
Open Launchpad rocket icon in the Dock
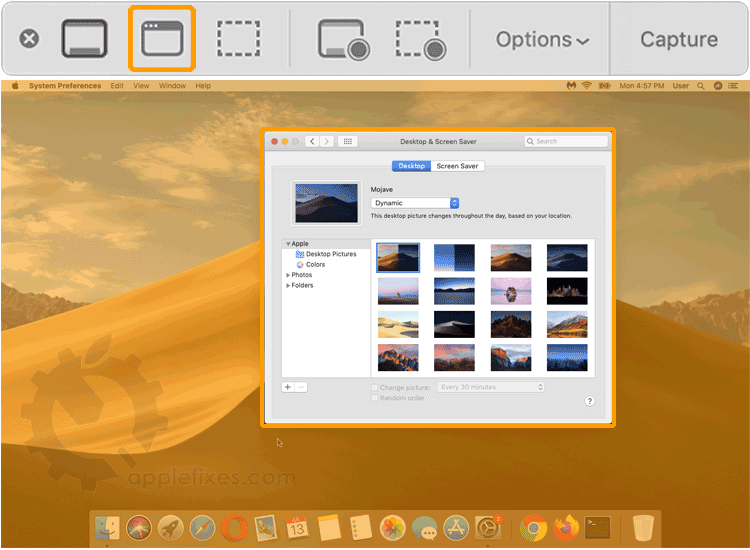tap(171, 528)
